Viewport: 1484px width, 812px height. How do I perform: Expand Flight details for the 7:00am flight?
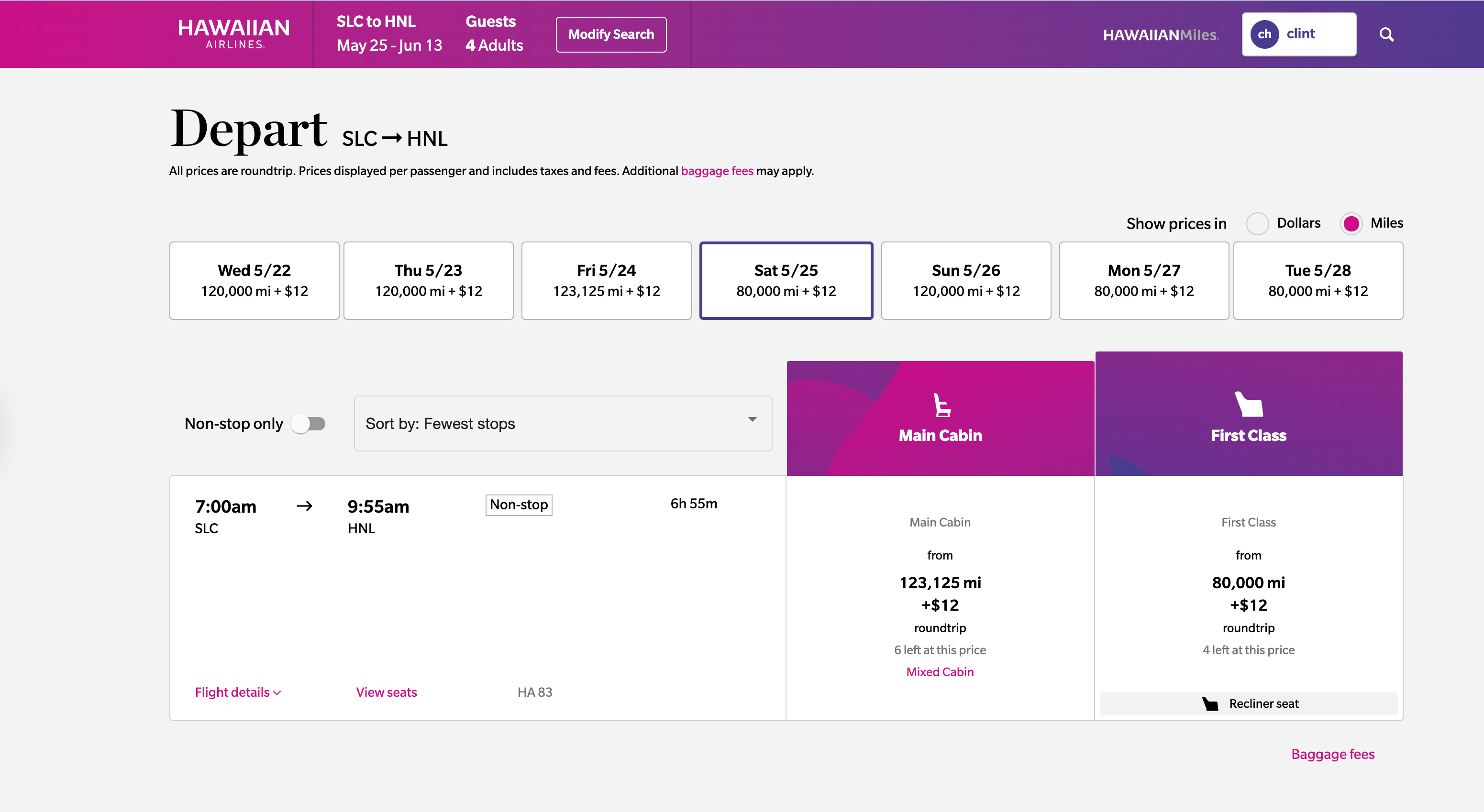tap(236, 691)
